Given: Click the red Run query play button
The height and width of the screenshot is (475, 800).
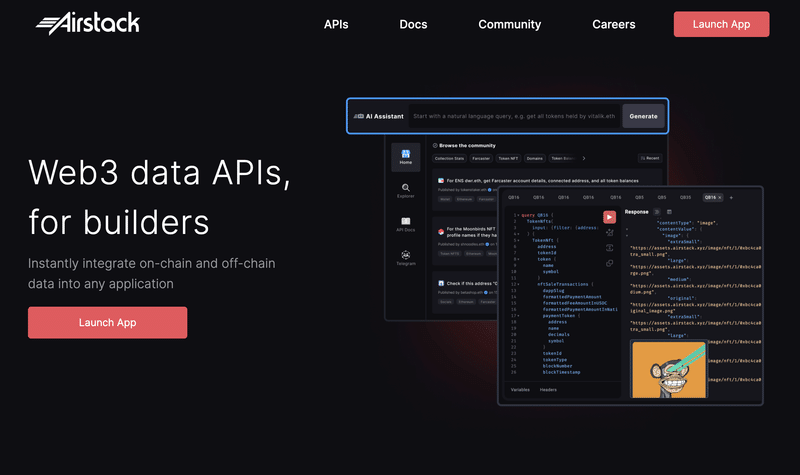Looking at the screenshot, I should (609, 217).
